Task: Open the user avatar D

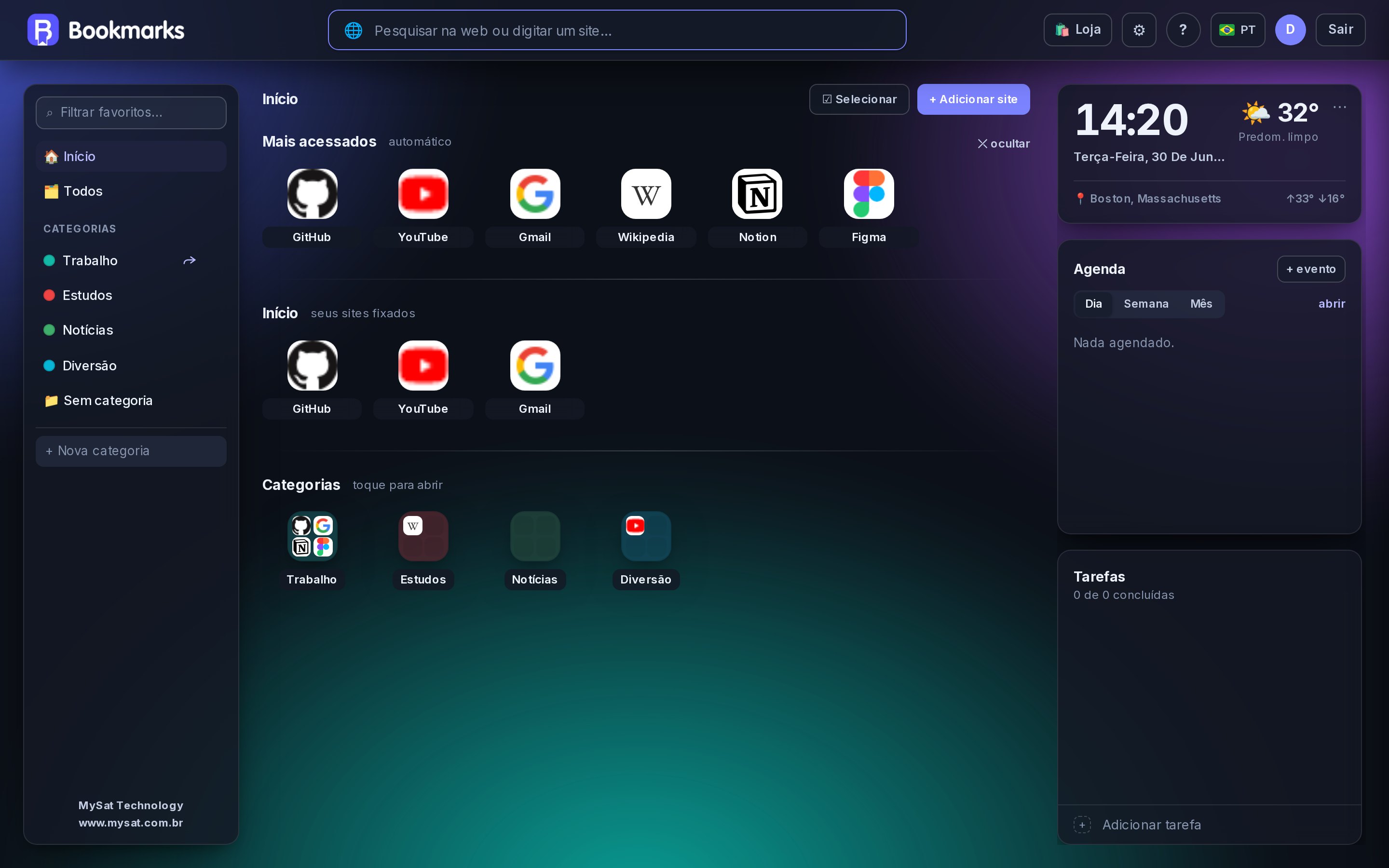Action: 1290,30
